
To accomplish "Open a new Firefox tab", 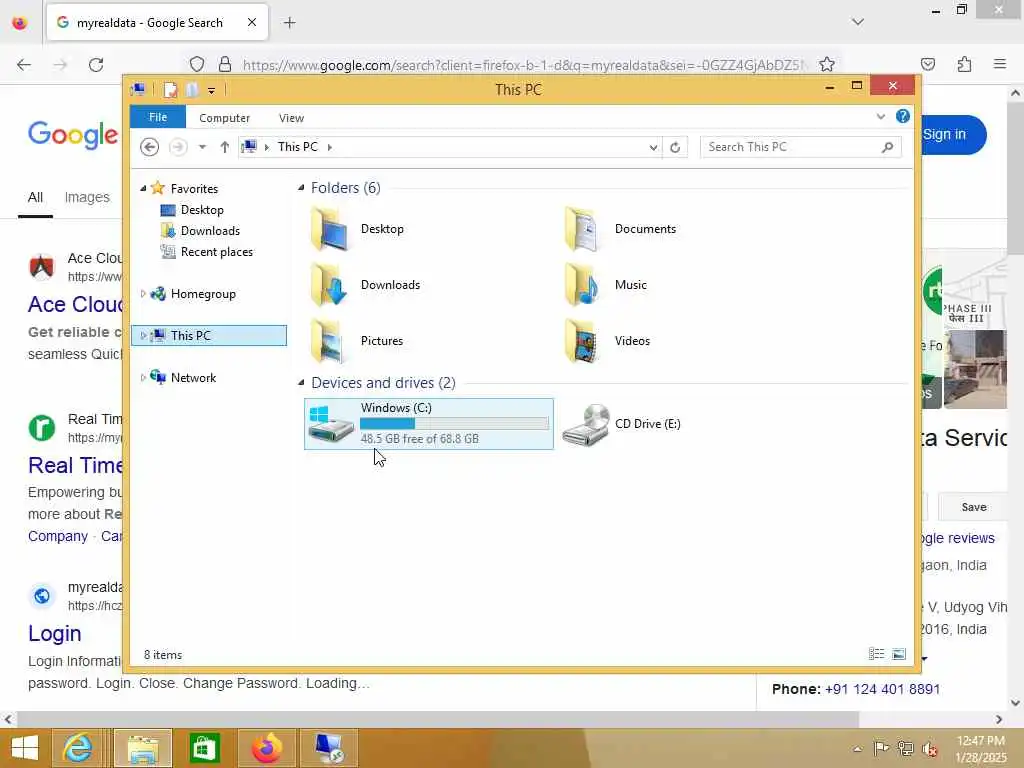I will (x=289, y=23).
